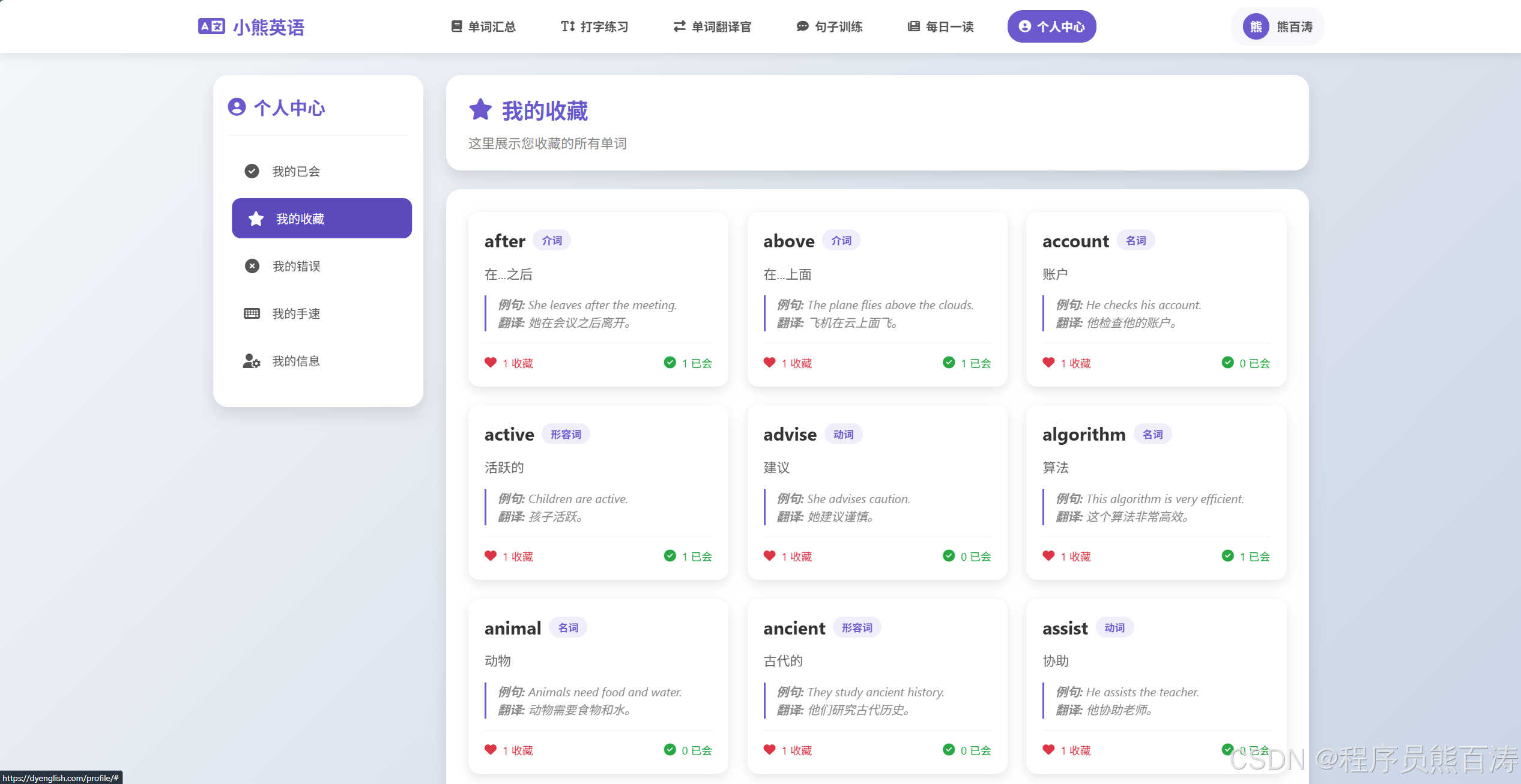Viewport: 1521px width, 784px height.
Task: Click the checkmark icon beside 我的已会
Action: [252, 171]
